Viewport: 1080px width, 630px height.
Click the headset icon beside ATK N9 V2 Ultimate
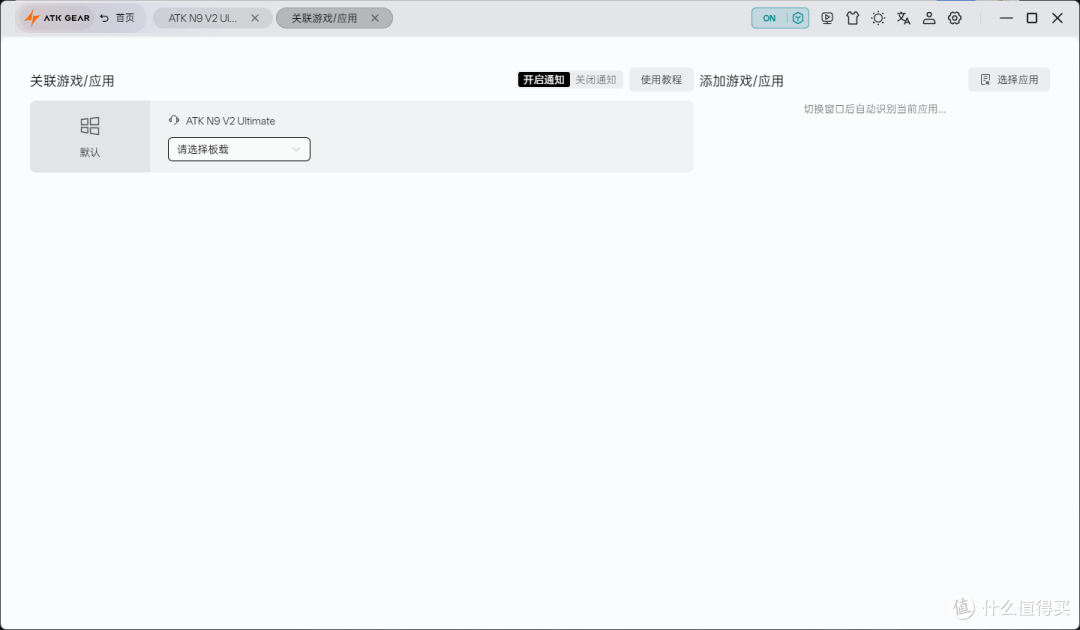click(x=174, y=120)
